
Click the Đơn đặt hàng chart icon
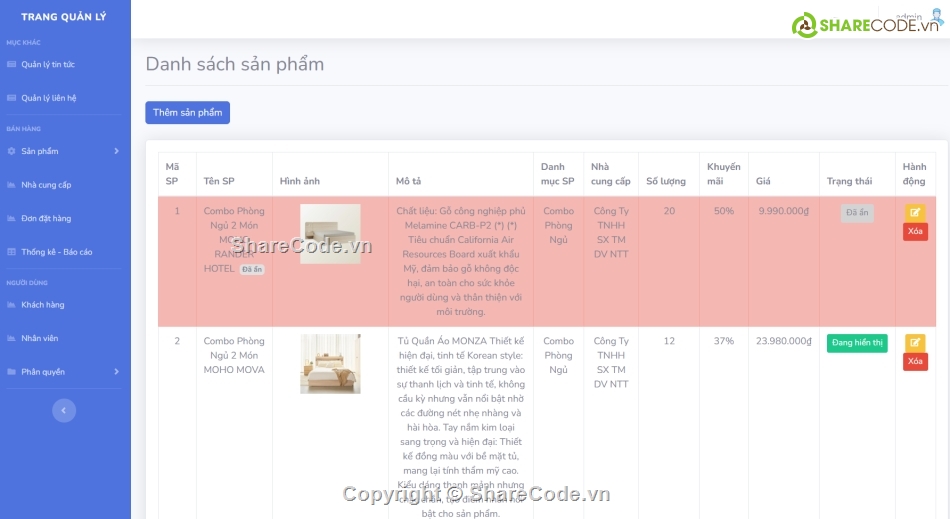click(11, 218)
